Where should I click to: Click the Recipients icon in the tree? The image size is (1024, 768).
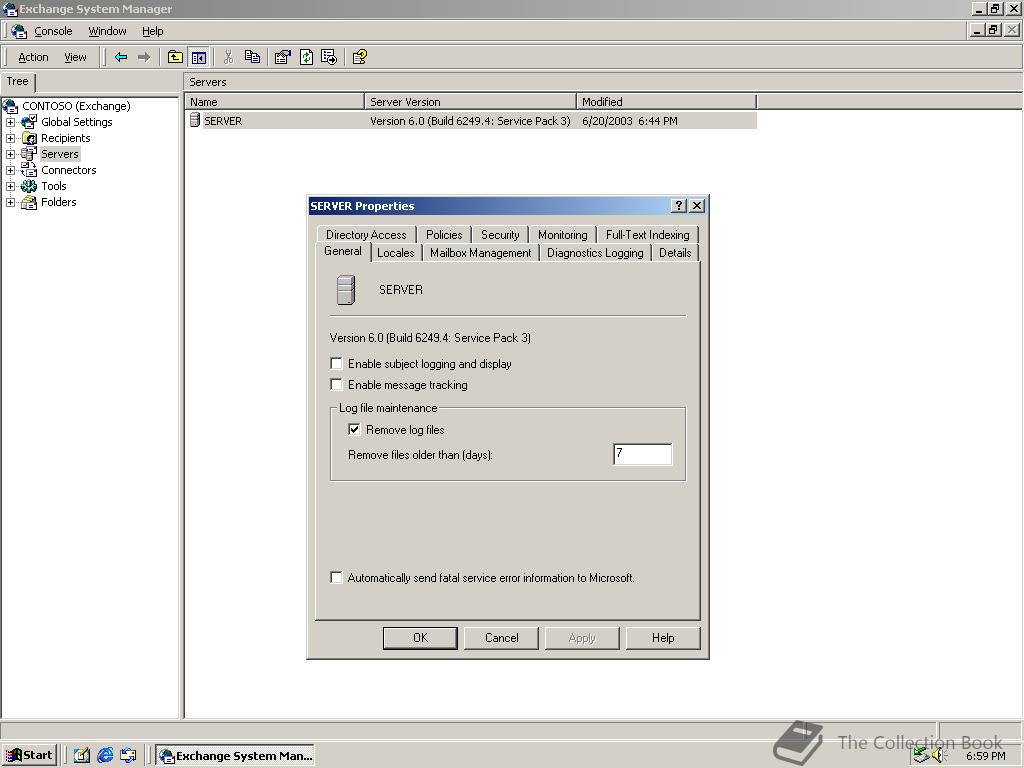[29, 138]
